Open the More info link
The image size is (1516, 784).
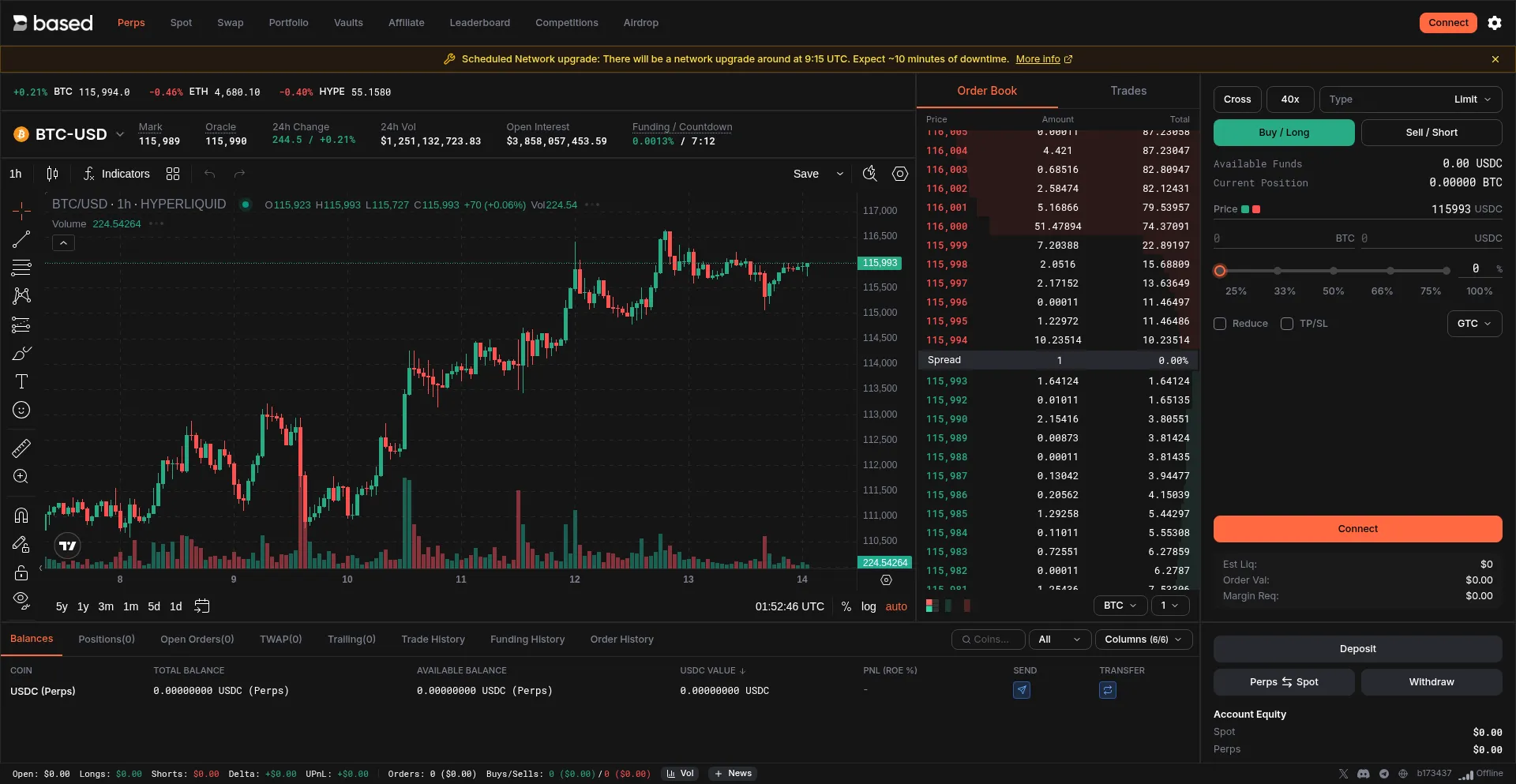click(1038, 59)
